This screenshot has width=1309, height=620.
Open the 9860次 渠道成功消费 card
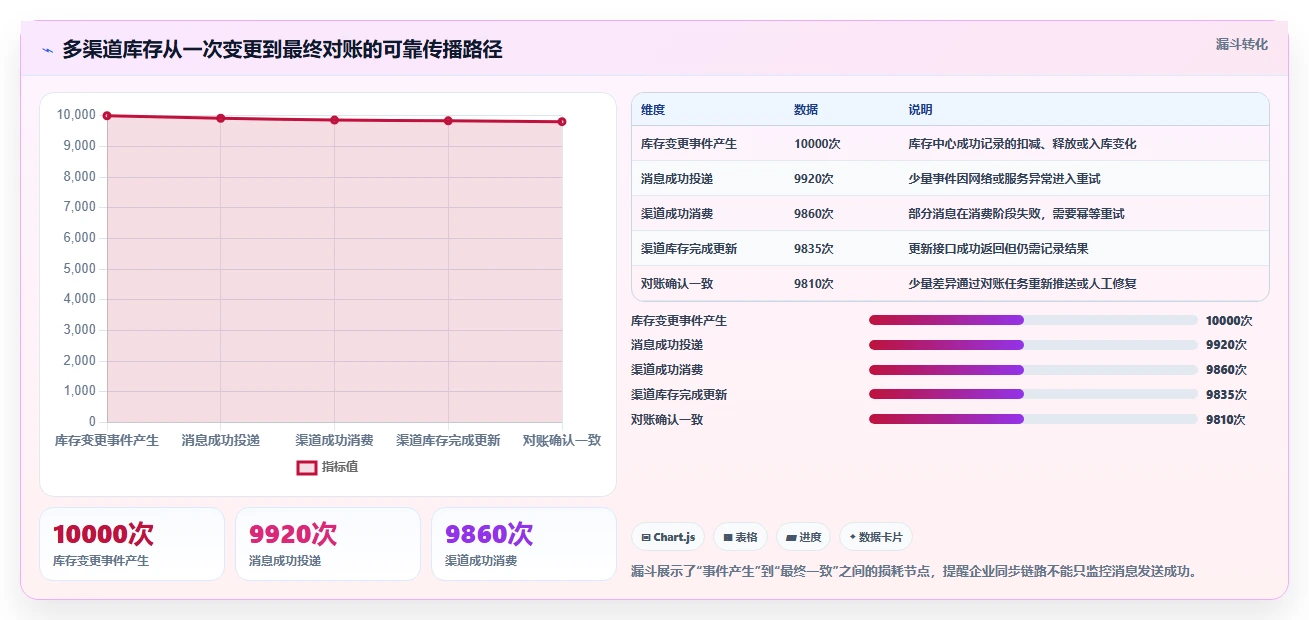tap(524, 544)
